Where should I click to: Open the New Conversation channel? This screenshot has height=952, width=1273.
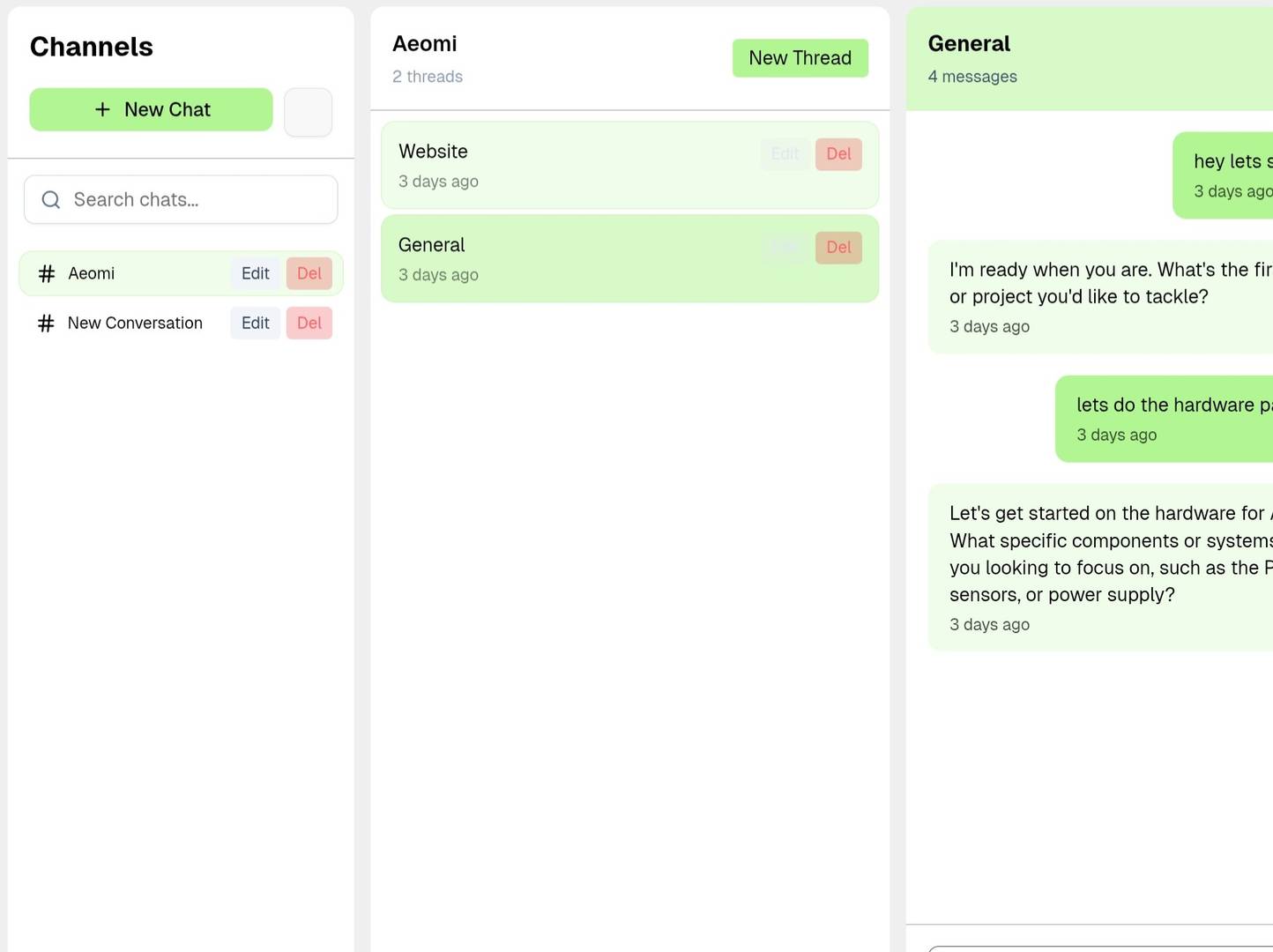[135, 324]
